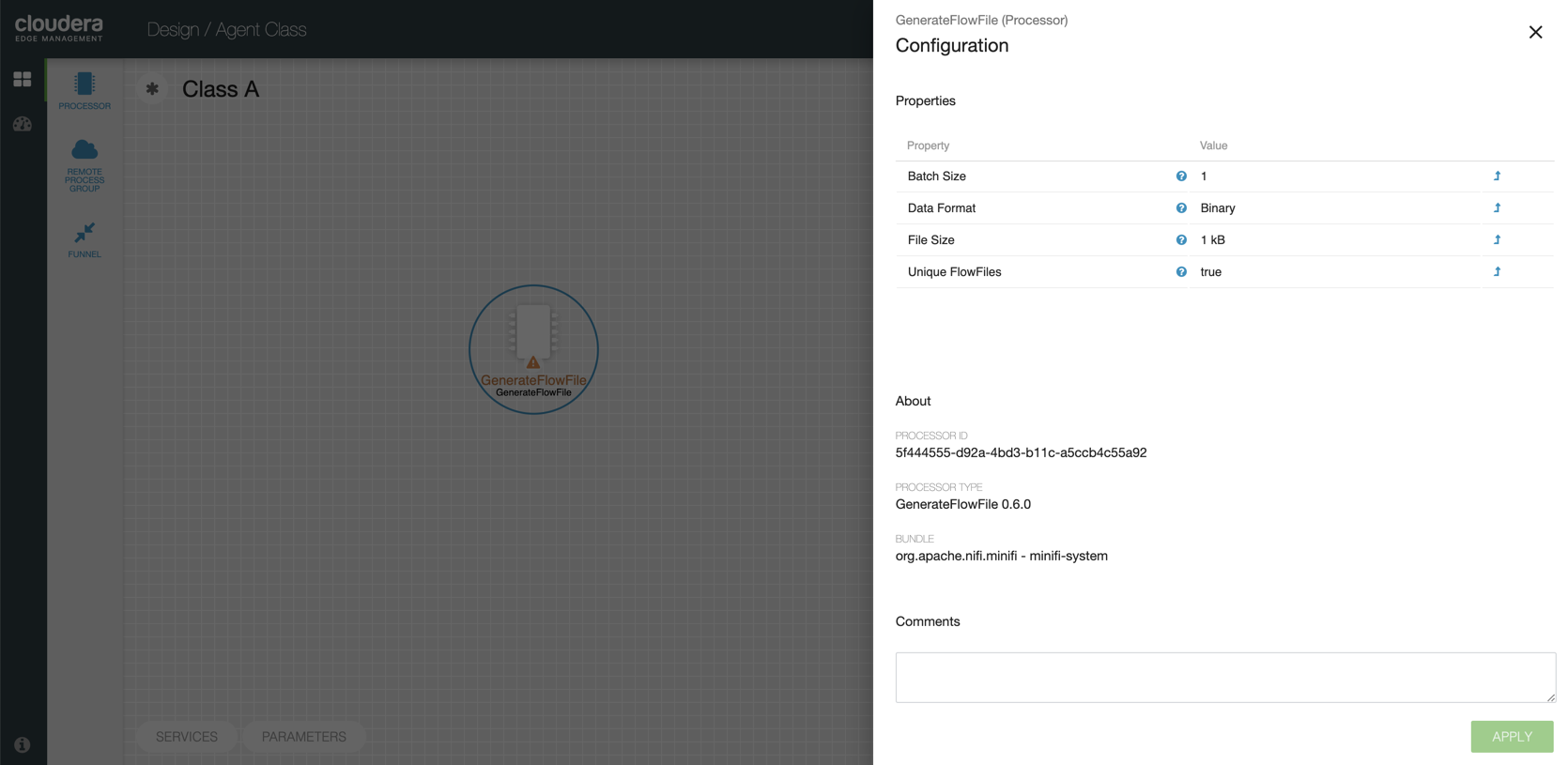Open the dashboard monitor icon
The height and width of the screenshot is (765, 1568).
pyautogui.click(x=23, y=124)
